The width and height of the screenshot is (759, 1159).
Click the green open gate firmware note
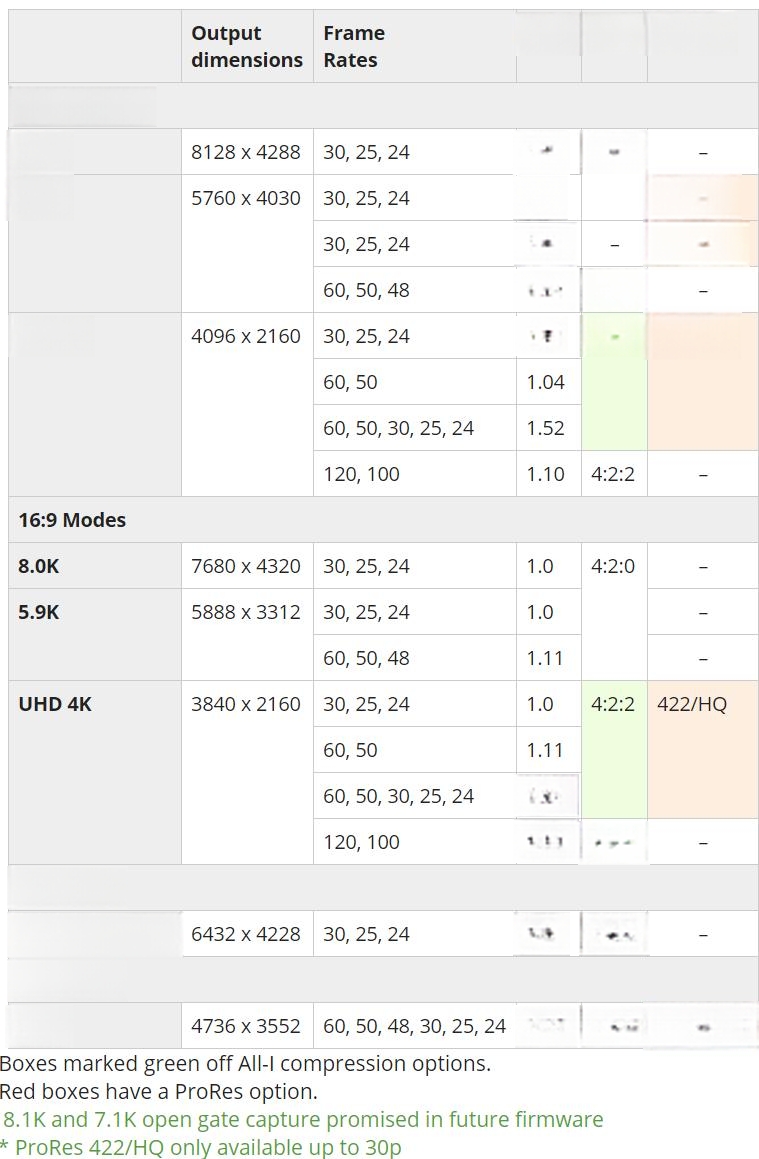303,1120
